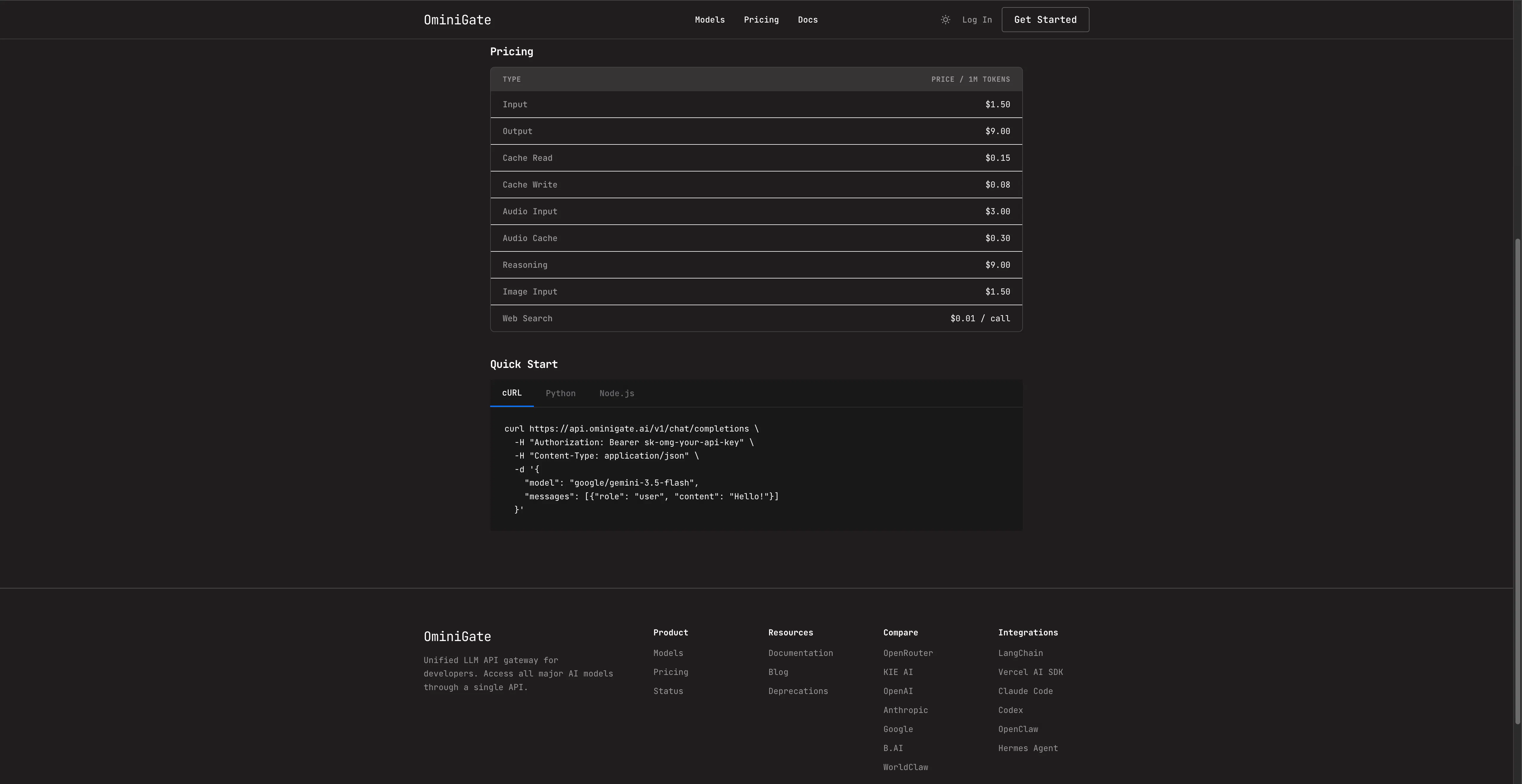
Task: Open the WorldClaw compare link
Action: click(x=906, y=767)
